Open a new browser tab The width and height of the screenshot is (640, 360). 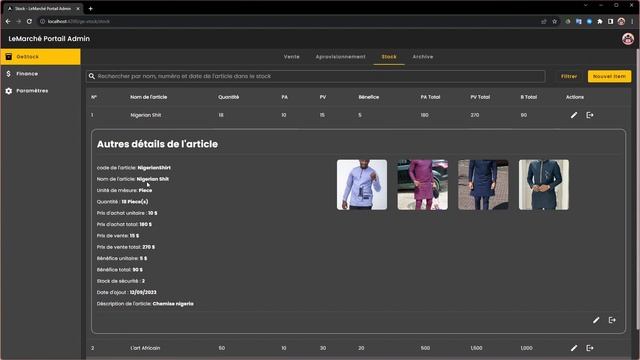click(x=90, y=8)
